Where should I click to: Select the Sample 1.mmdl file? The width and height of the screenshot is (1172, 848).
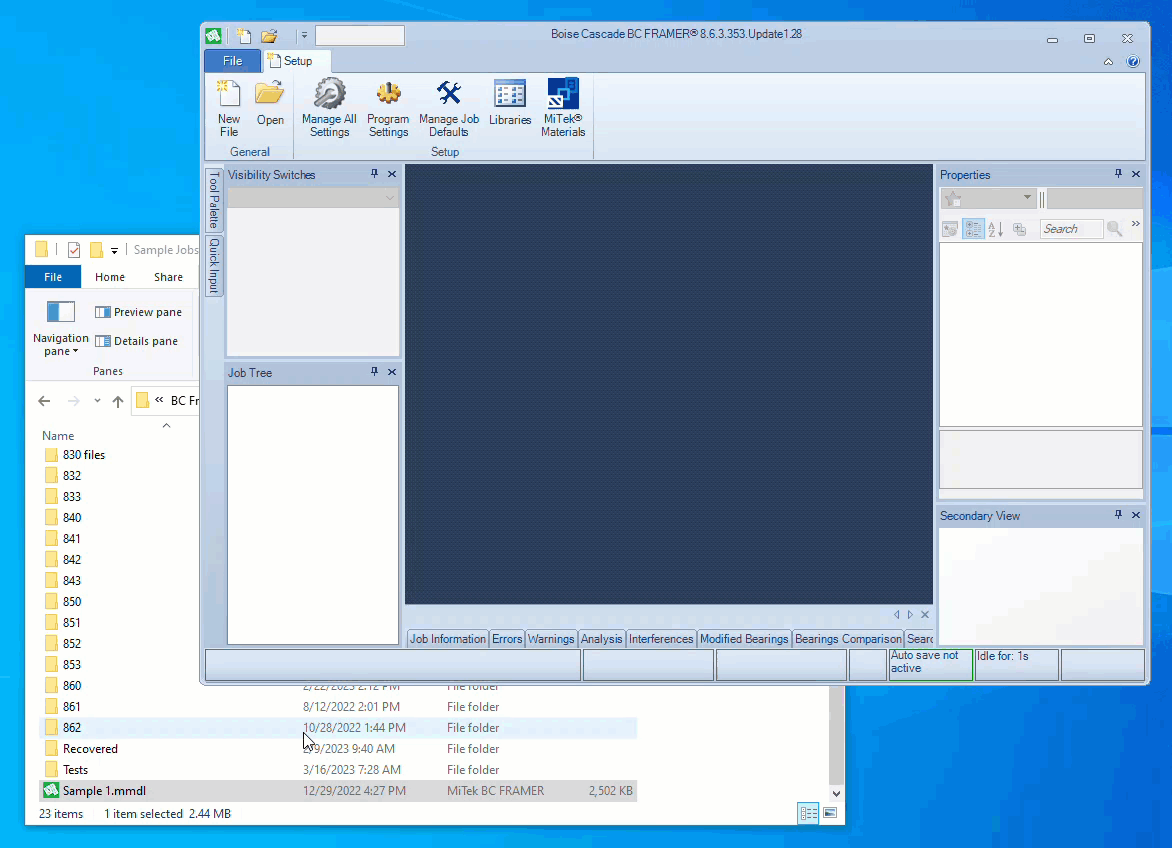tap(338, 790)
